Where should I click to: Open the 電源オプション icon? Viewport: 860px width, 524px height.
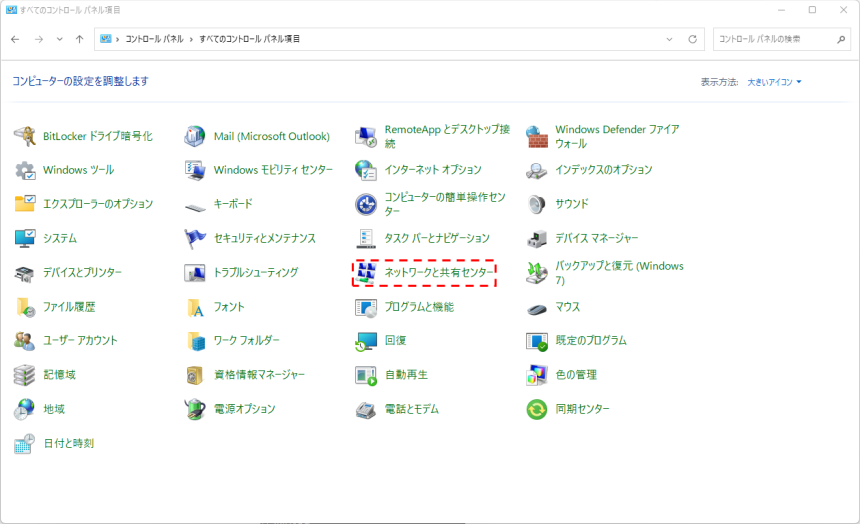point(196,409)
